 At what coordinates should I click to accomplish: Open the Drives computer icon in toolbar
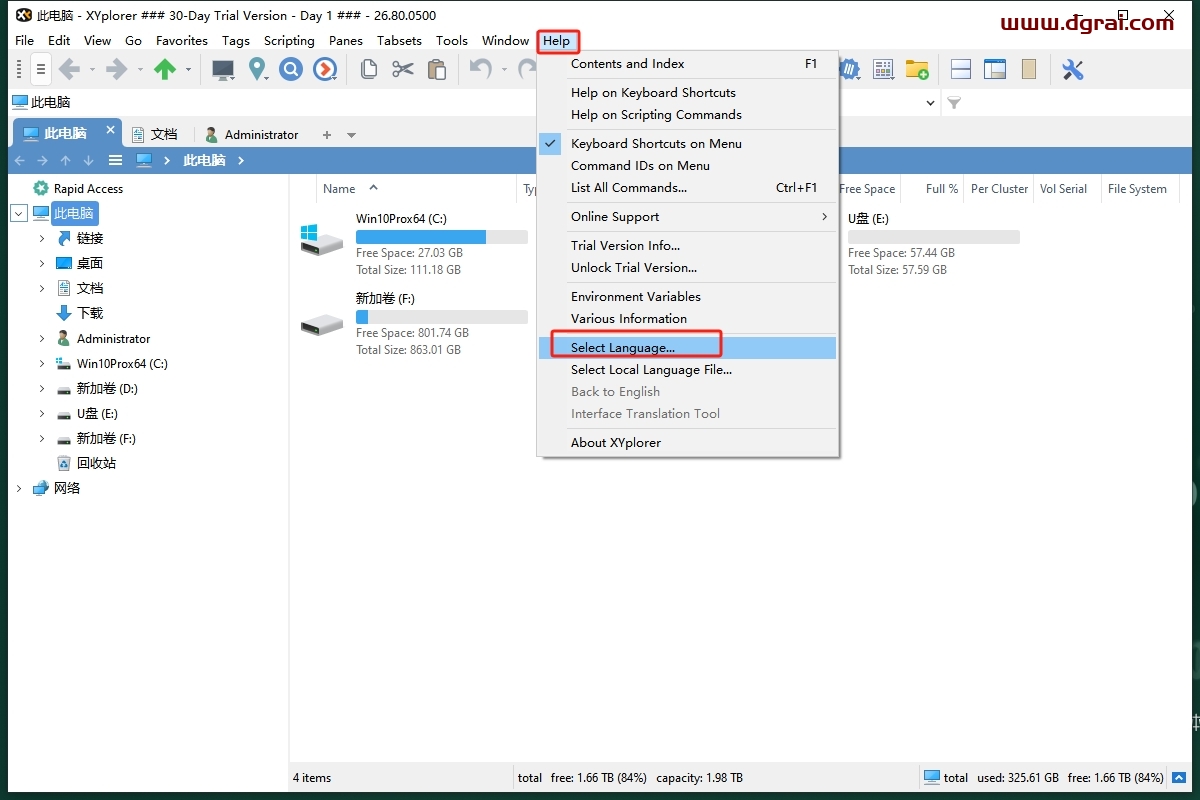click(223, 69)
